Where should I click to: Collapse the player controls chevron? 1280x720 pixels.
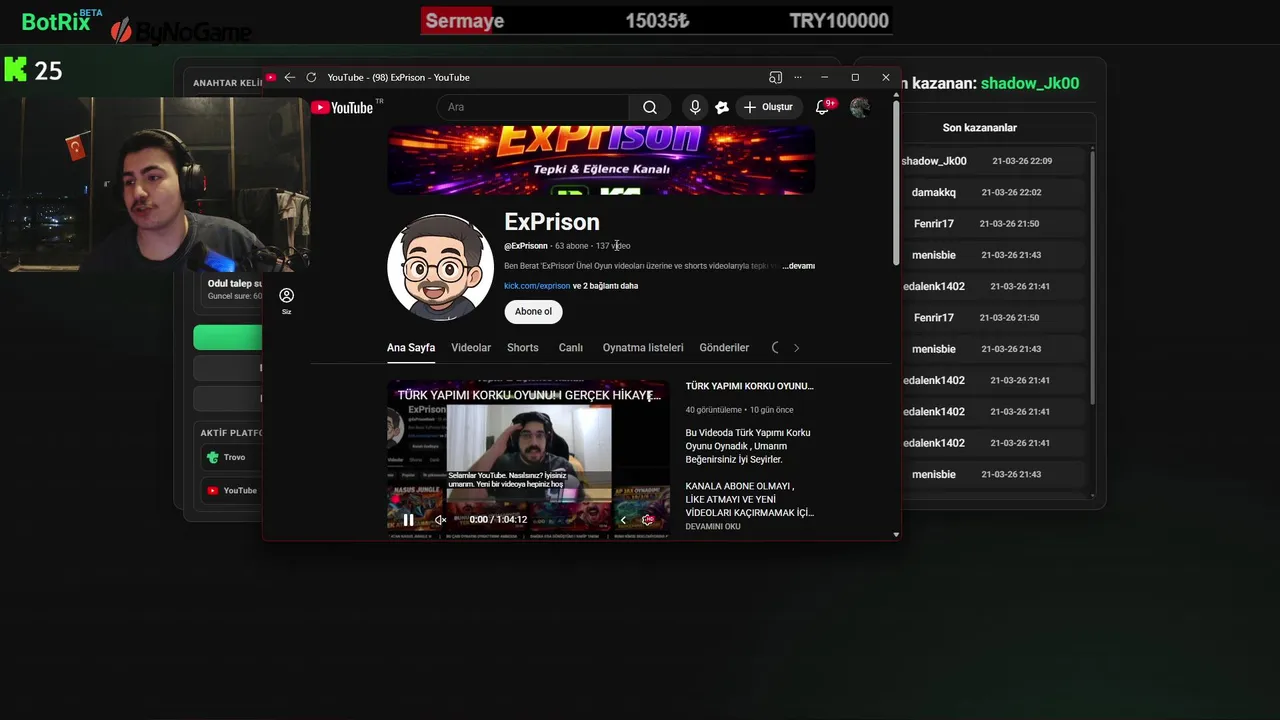coord(623,520)
